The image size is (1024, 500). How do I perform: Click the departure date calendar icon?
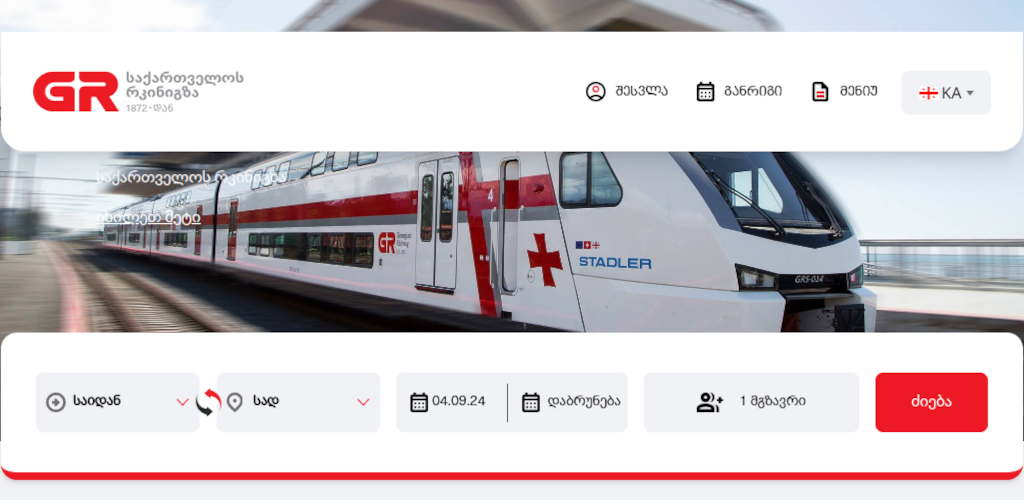419,402
